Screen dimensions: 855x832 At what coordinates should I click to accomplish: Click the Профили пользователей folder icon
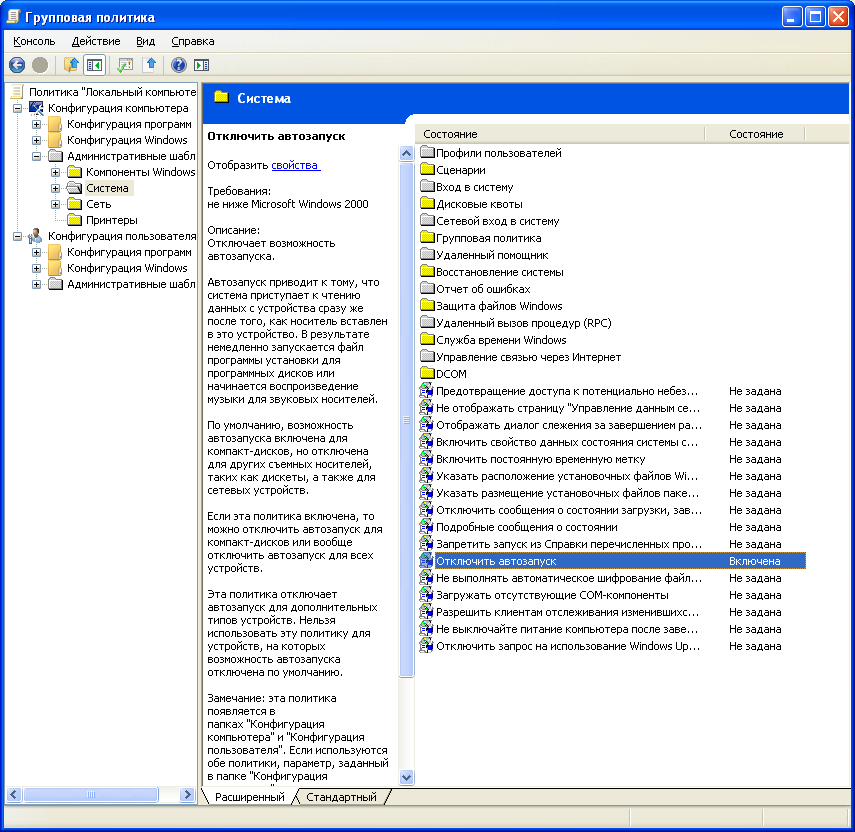(427, 153)
